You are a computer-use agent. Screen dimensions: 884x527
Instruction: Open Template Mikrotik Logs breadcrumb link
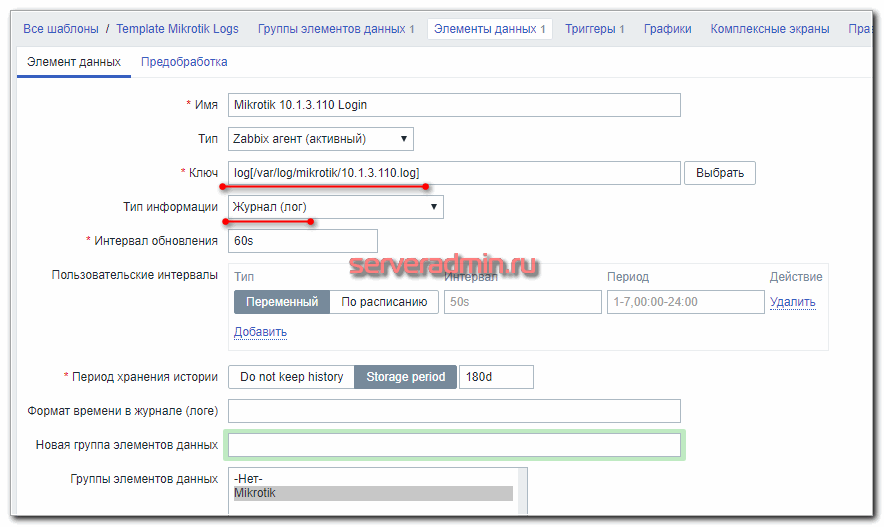177,29
